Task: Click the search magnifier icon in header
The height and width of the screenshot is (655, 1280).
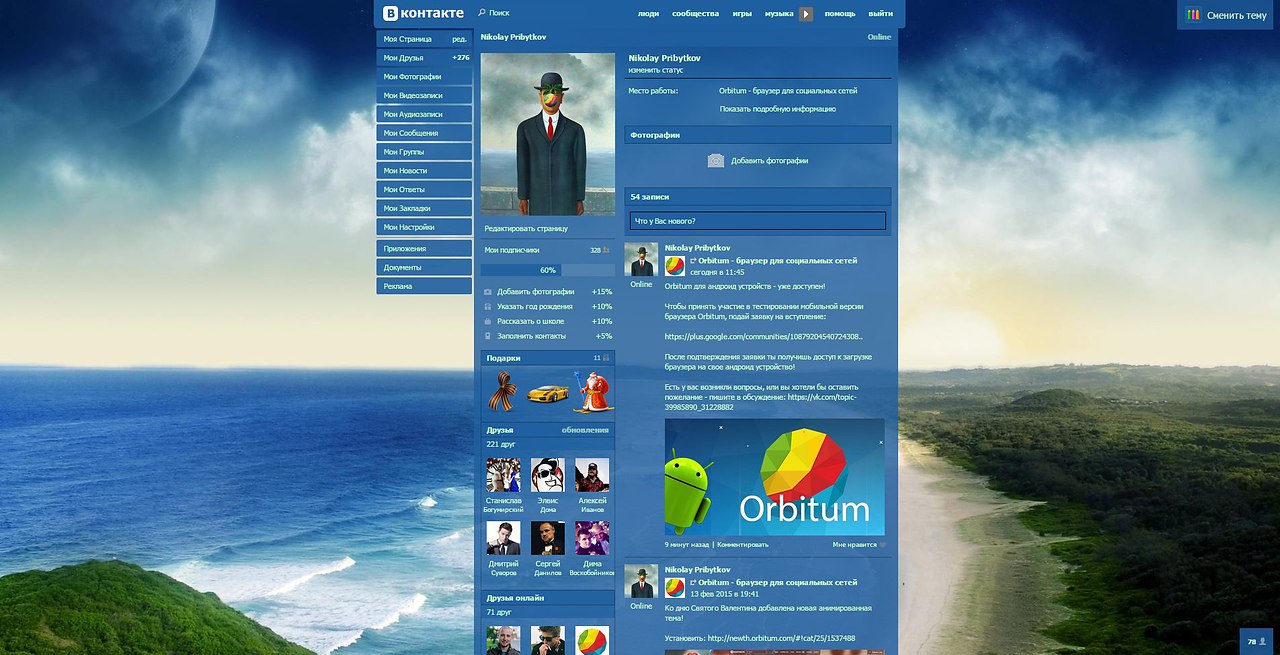Action: pos(482,13)
